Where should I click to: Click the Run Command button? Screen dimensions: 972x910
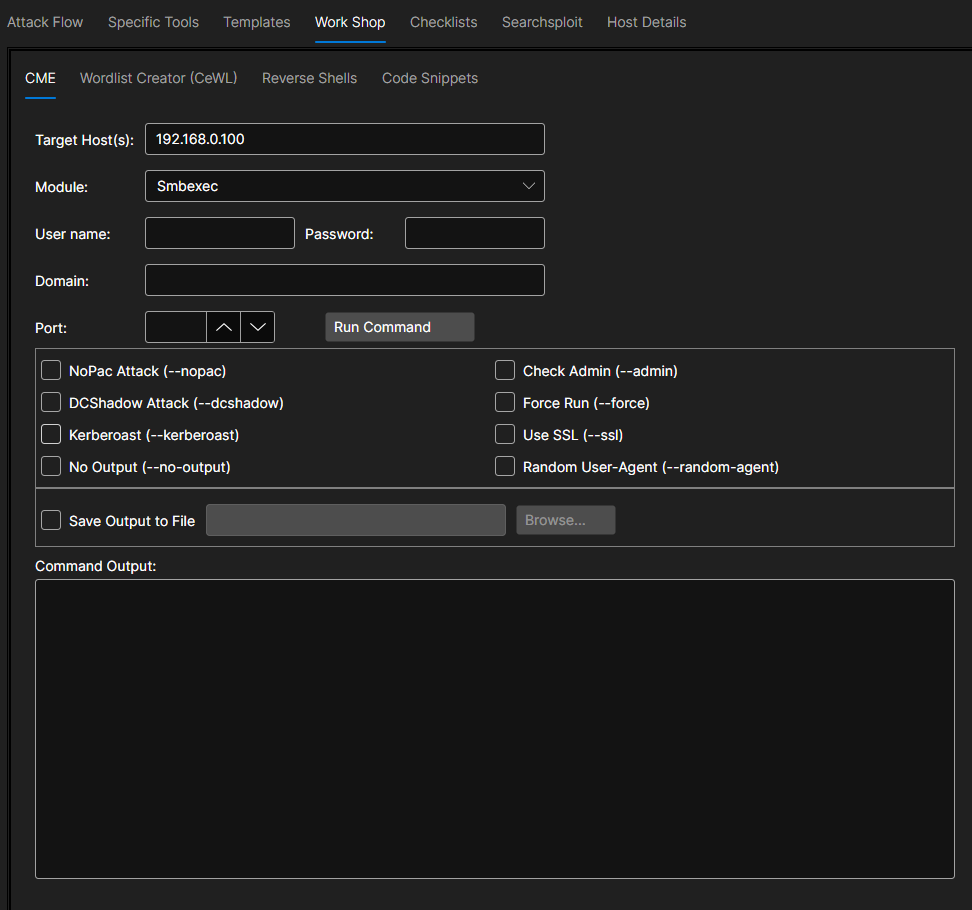[399, 327]
